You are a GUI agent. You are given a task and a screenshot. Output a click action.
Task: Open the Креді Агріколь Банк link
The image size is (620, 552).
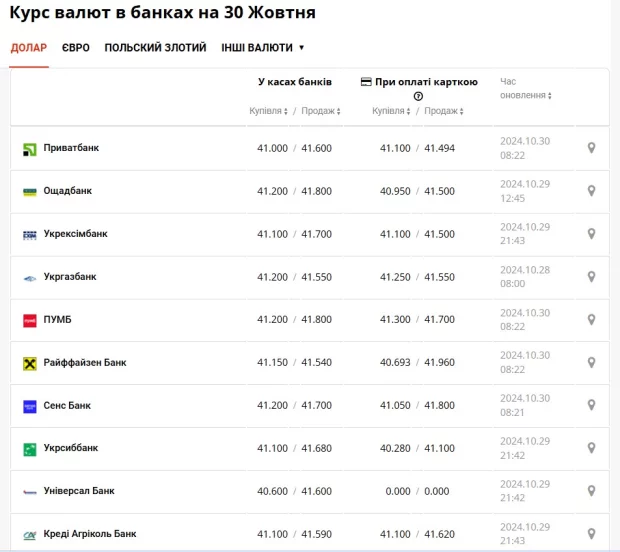point(90,534)
